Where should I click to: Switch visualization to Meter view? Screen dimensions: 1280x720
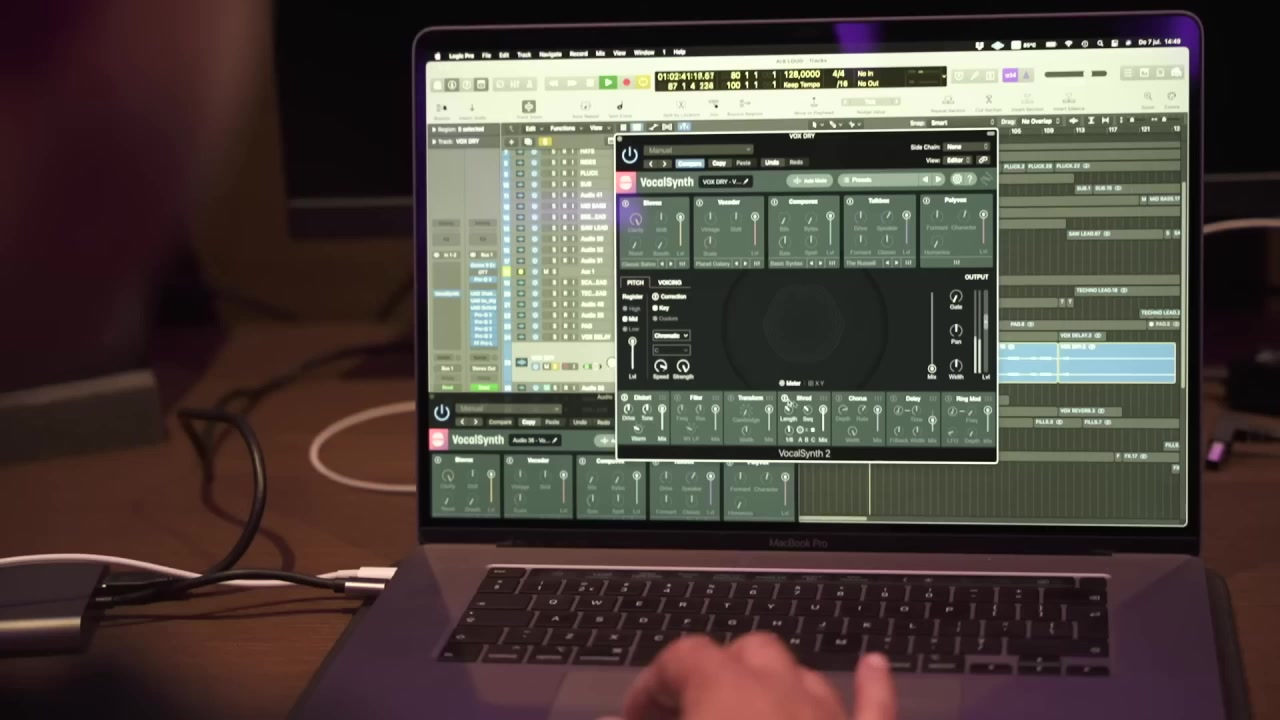click(790, 383)
